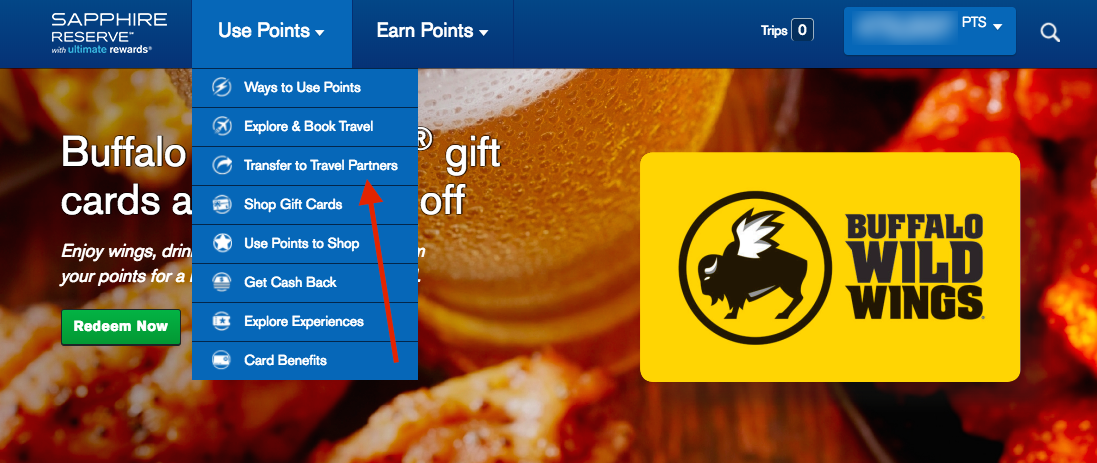
Task: Open the search magnifier in the header
Action: 1049,32
